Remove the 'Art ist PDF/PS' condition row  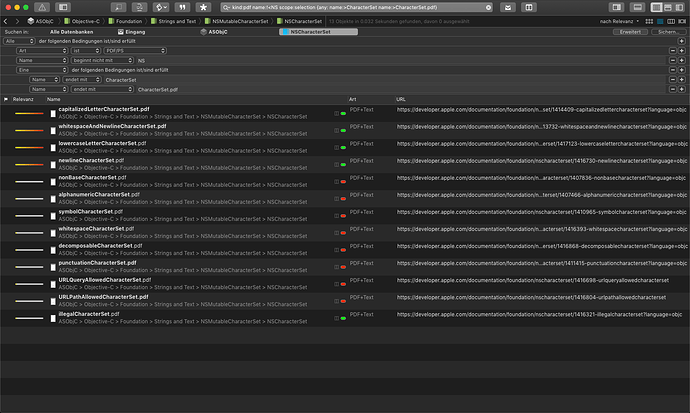pyautogui.click(x=672, y=51)
